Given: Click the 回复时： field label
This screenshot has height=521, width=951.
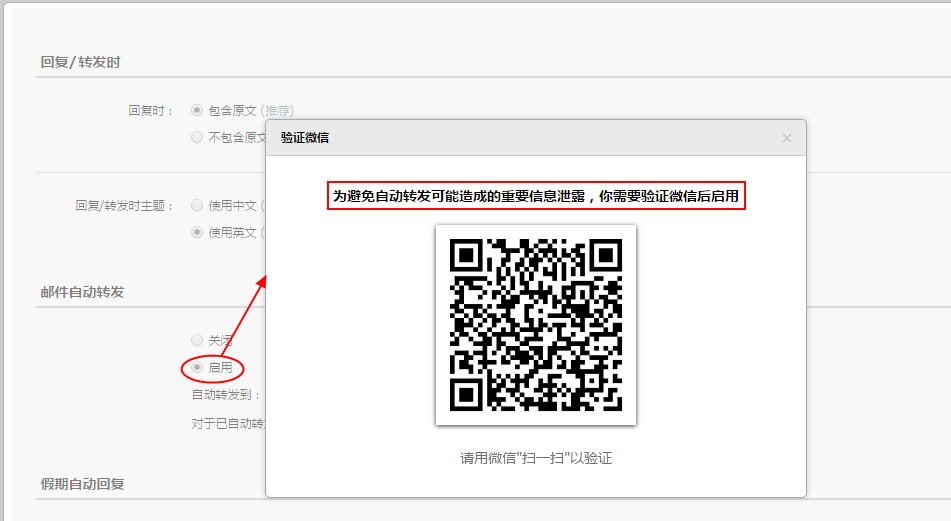Looking at the screenshot, I should [x=151, y=110].
